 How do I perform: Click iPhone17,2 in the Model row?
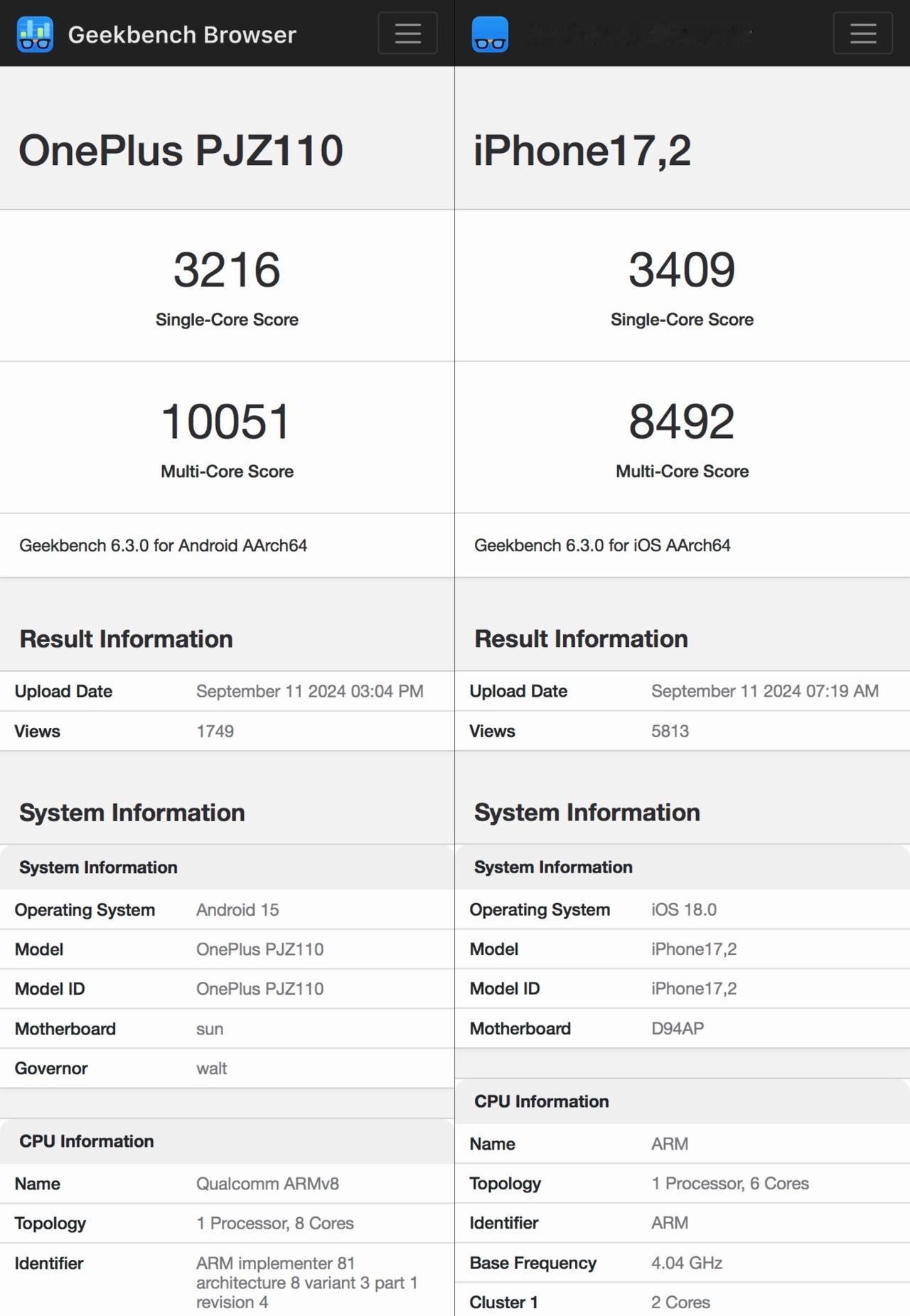[694, 949]
